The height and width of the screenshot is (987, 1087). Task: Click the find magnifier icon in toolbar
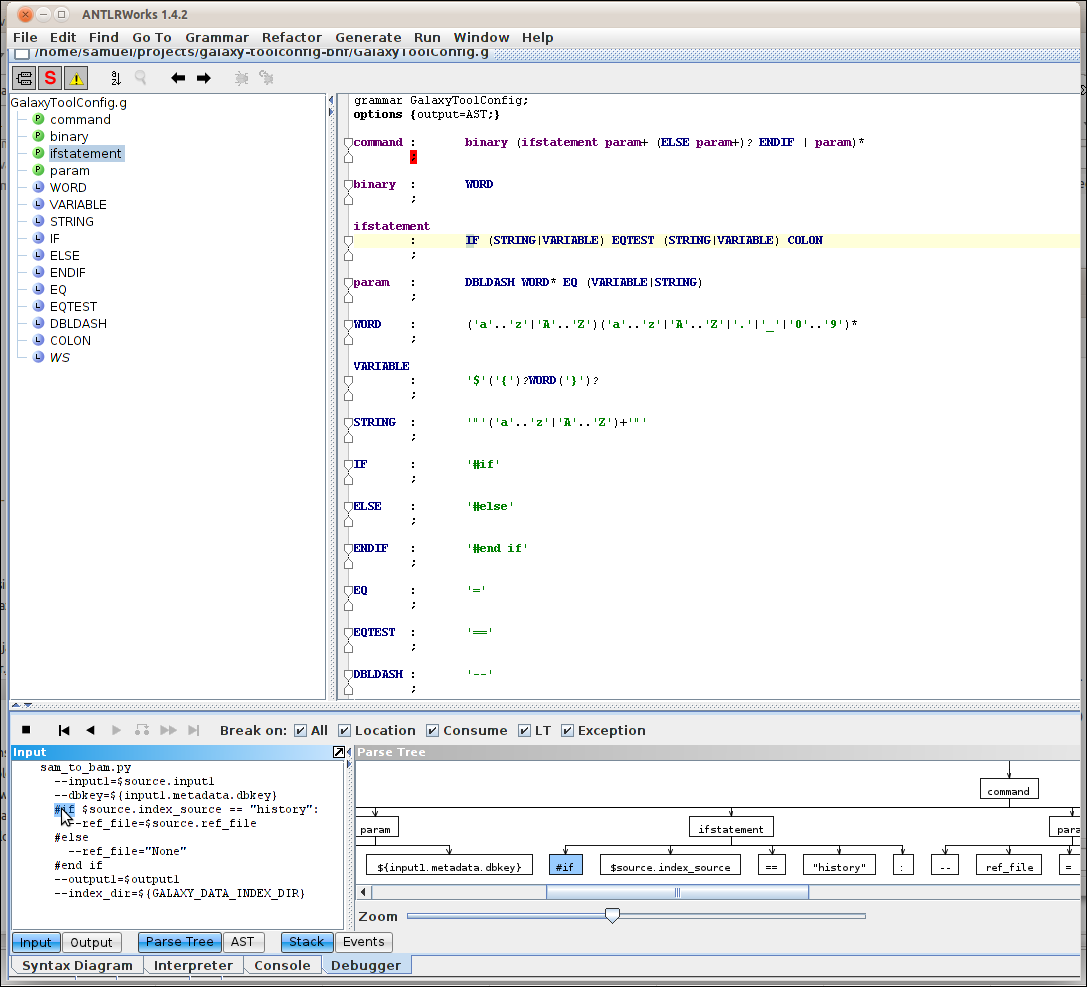point(141,78)
